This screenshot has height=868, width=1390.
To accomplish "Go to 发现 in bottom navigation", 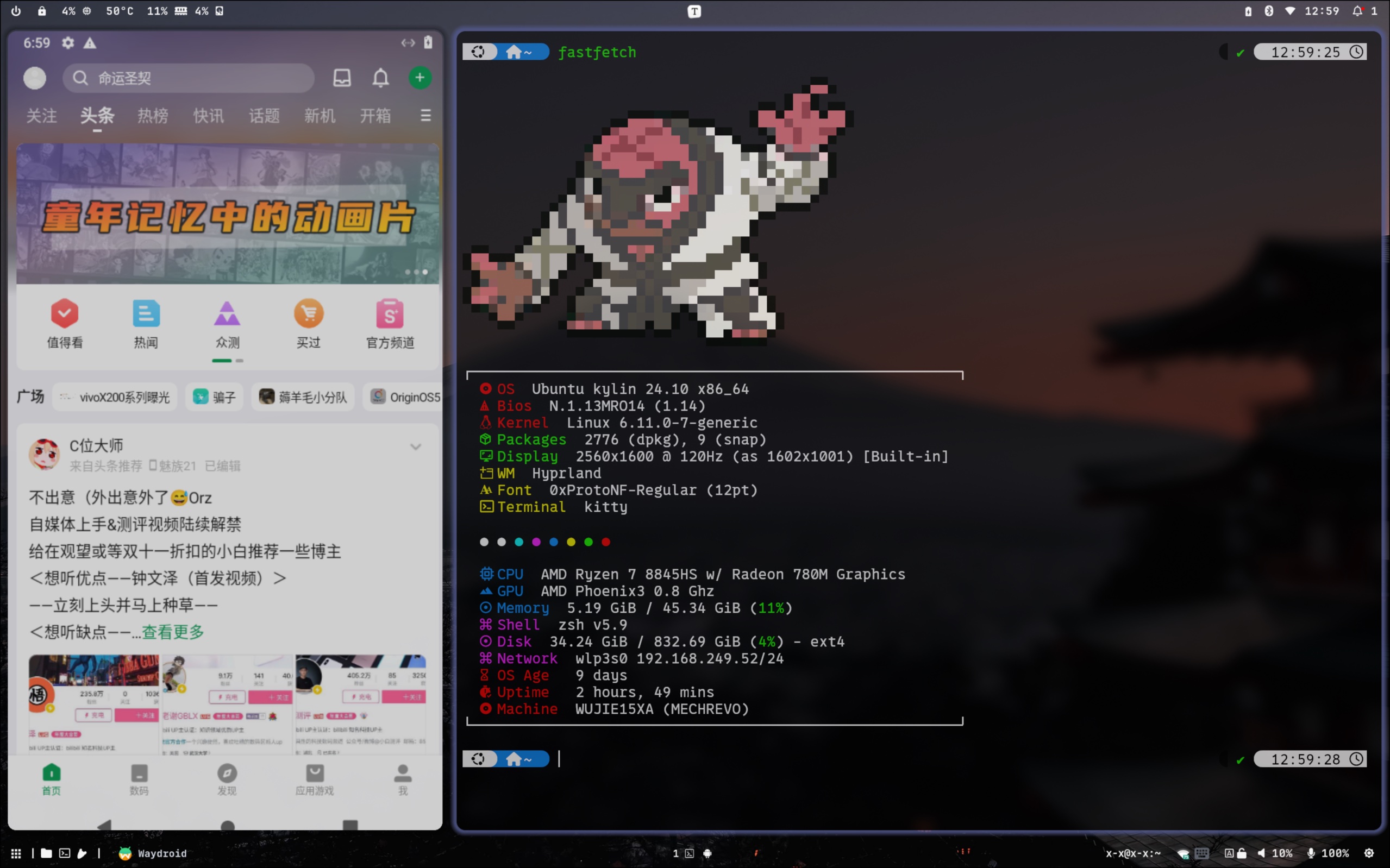I will tap(227, 779).
